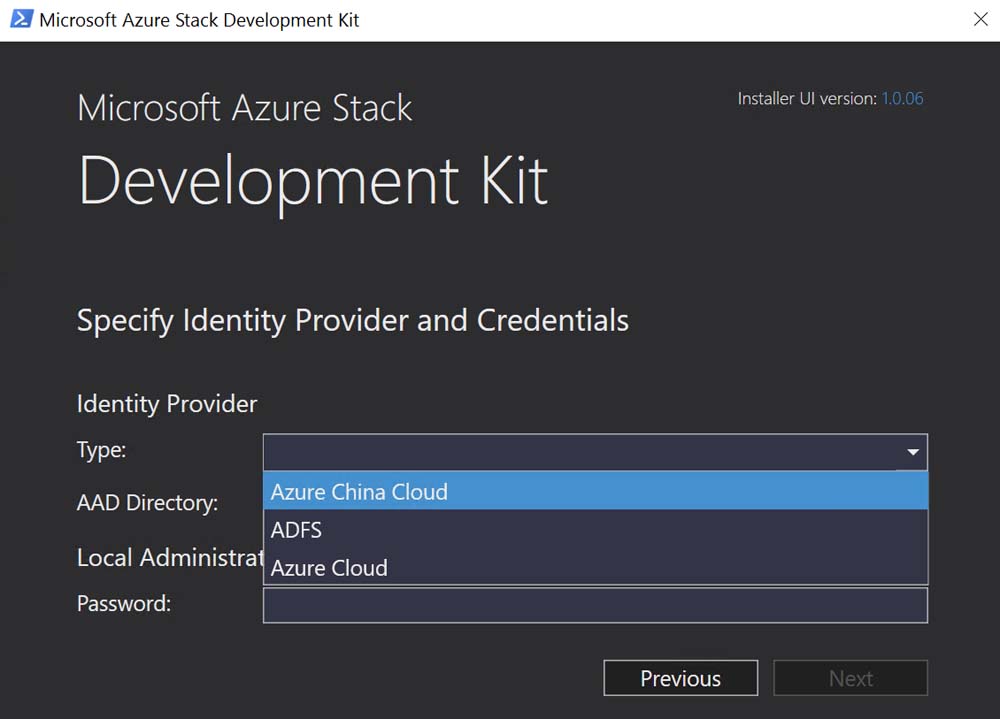Click the window title bar text
Screen dimensions: 1000x719
[199, 20]
